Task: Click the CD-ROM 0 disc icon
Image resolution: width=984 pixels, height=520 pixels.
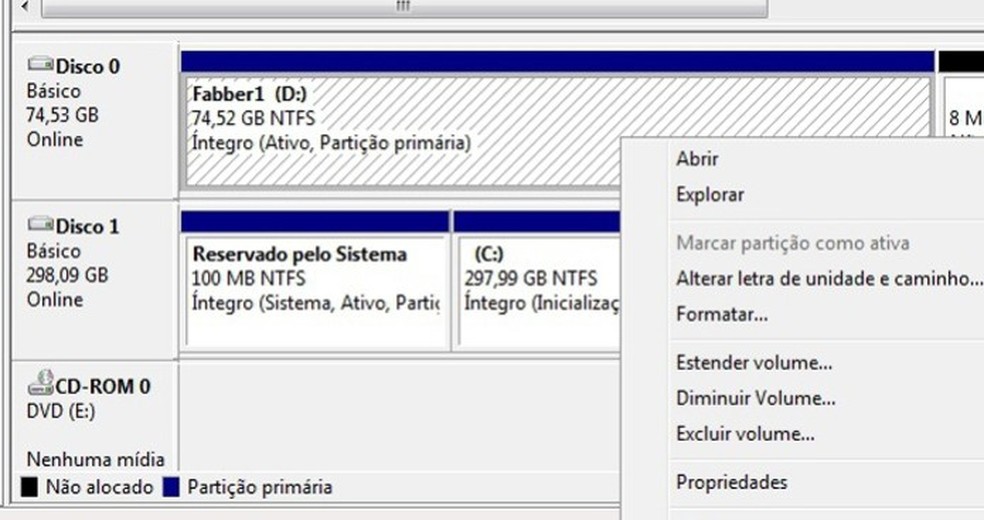Action: click(41, 383)
